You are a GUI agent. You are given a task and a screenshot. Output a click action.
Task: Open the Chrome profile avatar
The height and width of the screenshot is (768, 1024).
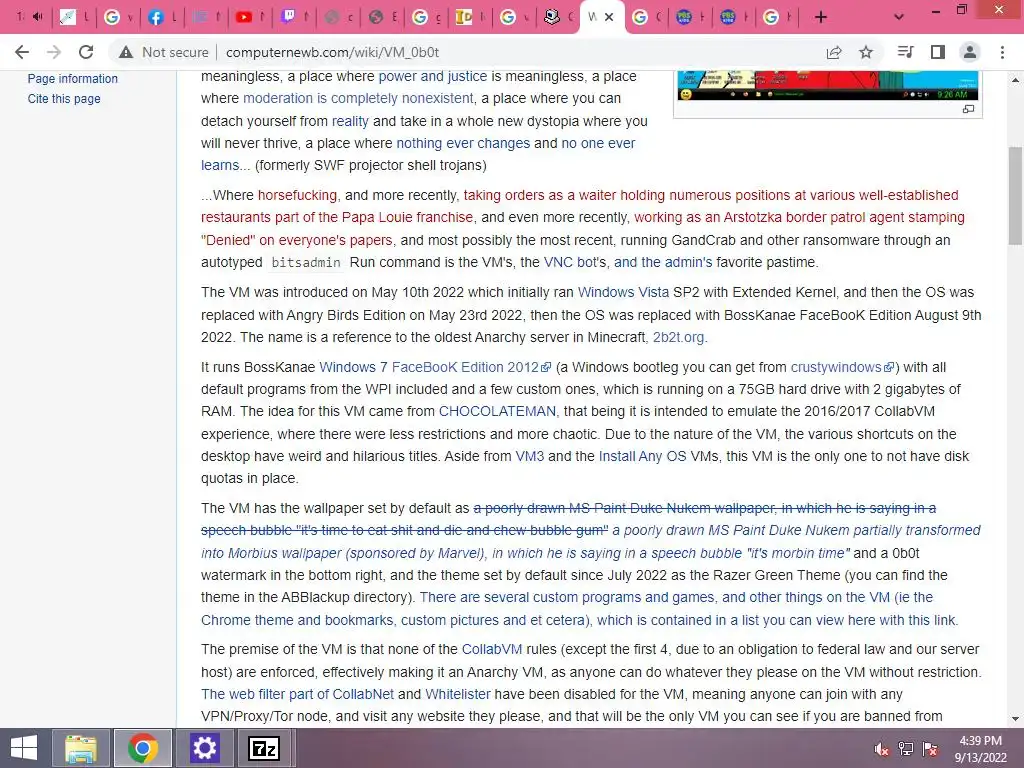(970, 52)
